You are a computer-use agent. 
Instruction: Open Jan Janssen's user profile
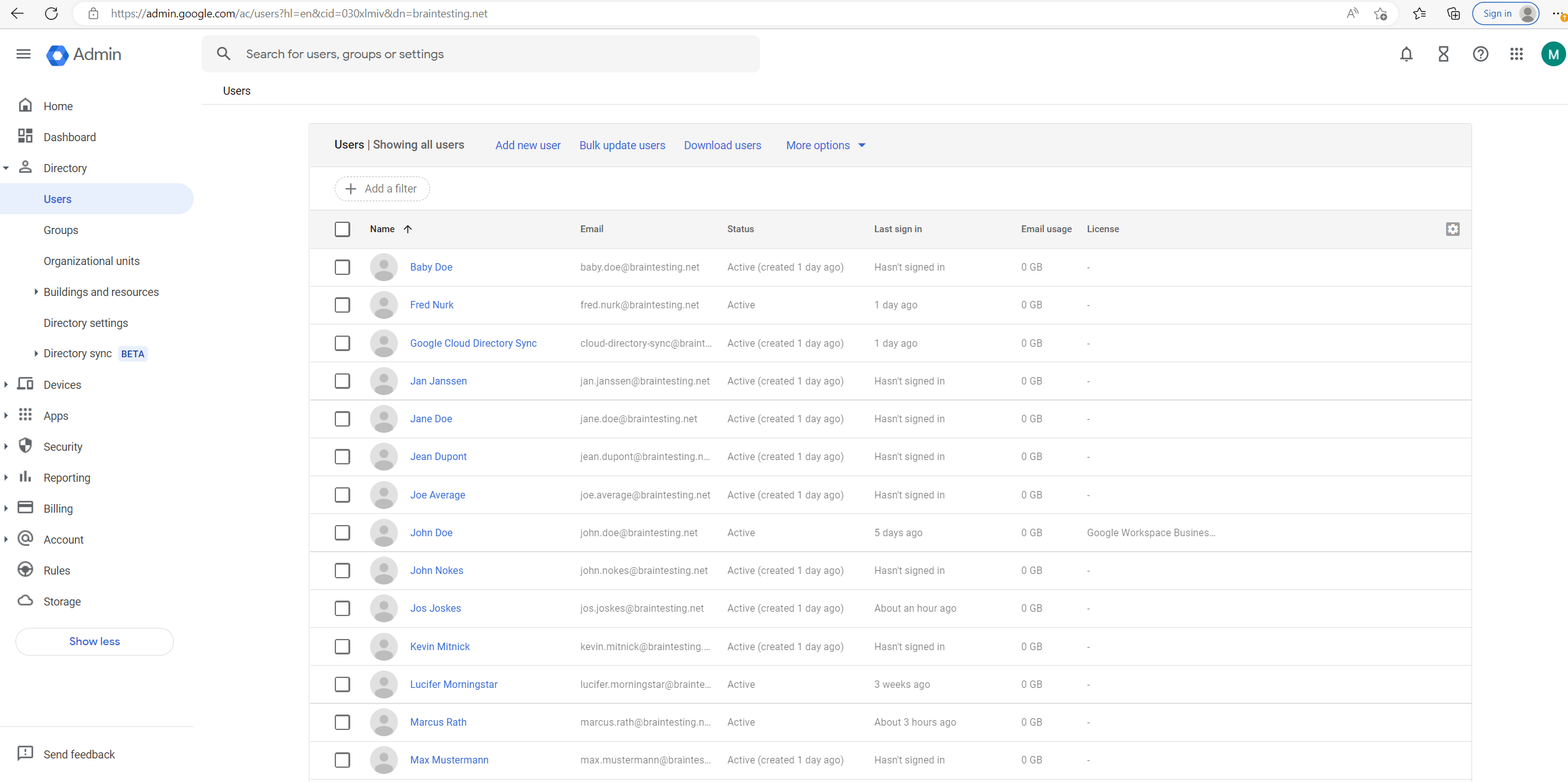click(x=438, y=381)
